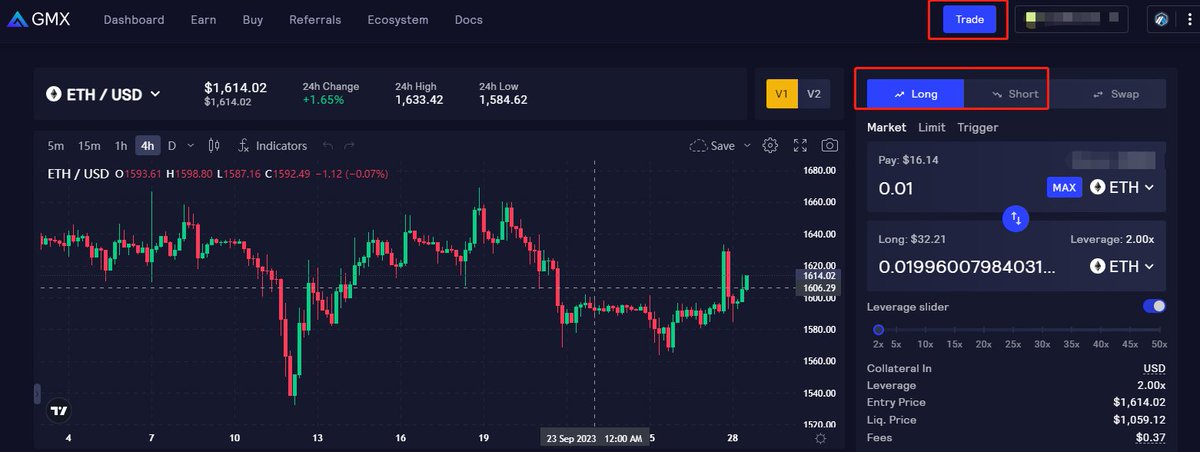Open the Dashboard page
This screenshot has height=452, width=1200.
click(x=134, y=20)
